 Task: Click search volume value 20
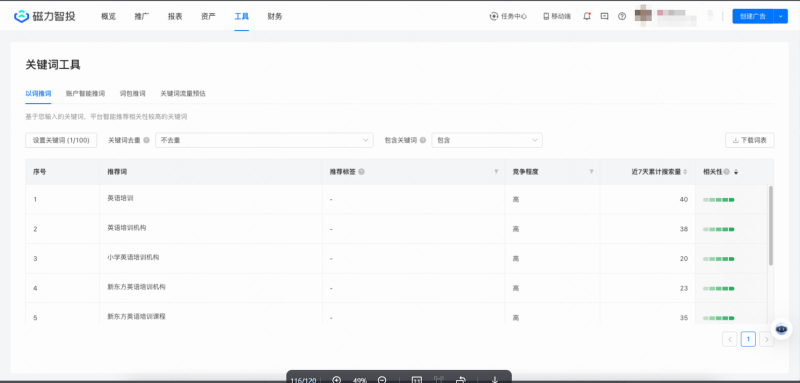click(684, 259)
